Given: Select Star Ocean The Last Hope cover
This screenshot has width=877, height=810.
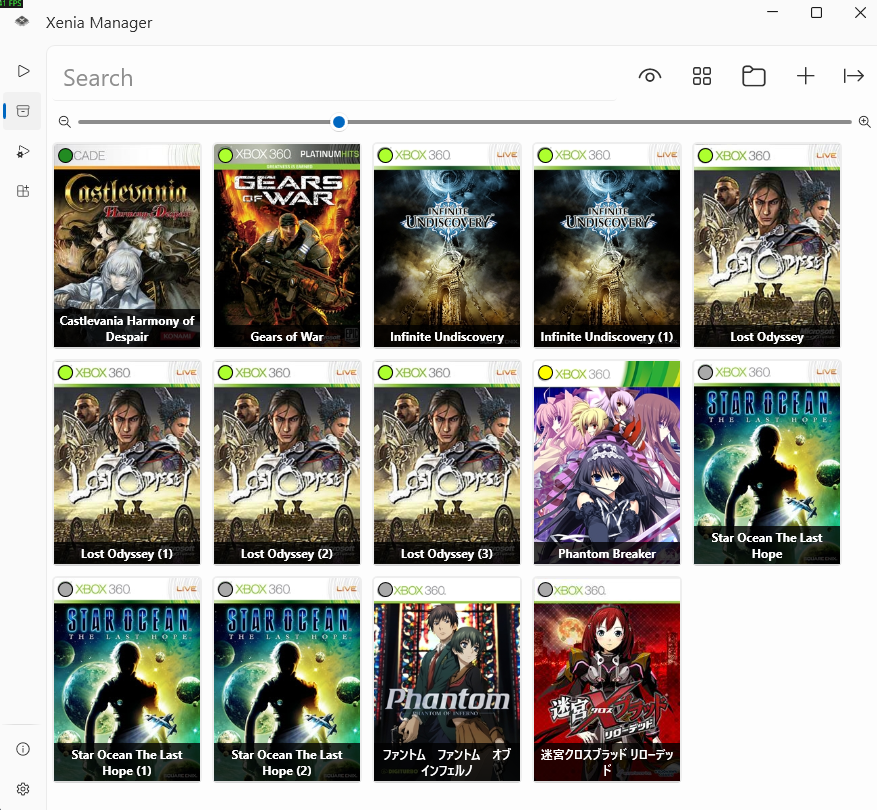Looking at the screenshot, I should pos(767,463).
